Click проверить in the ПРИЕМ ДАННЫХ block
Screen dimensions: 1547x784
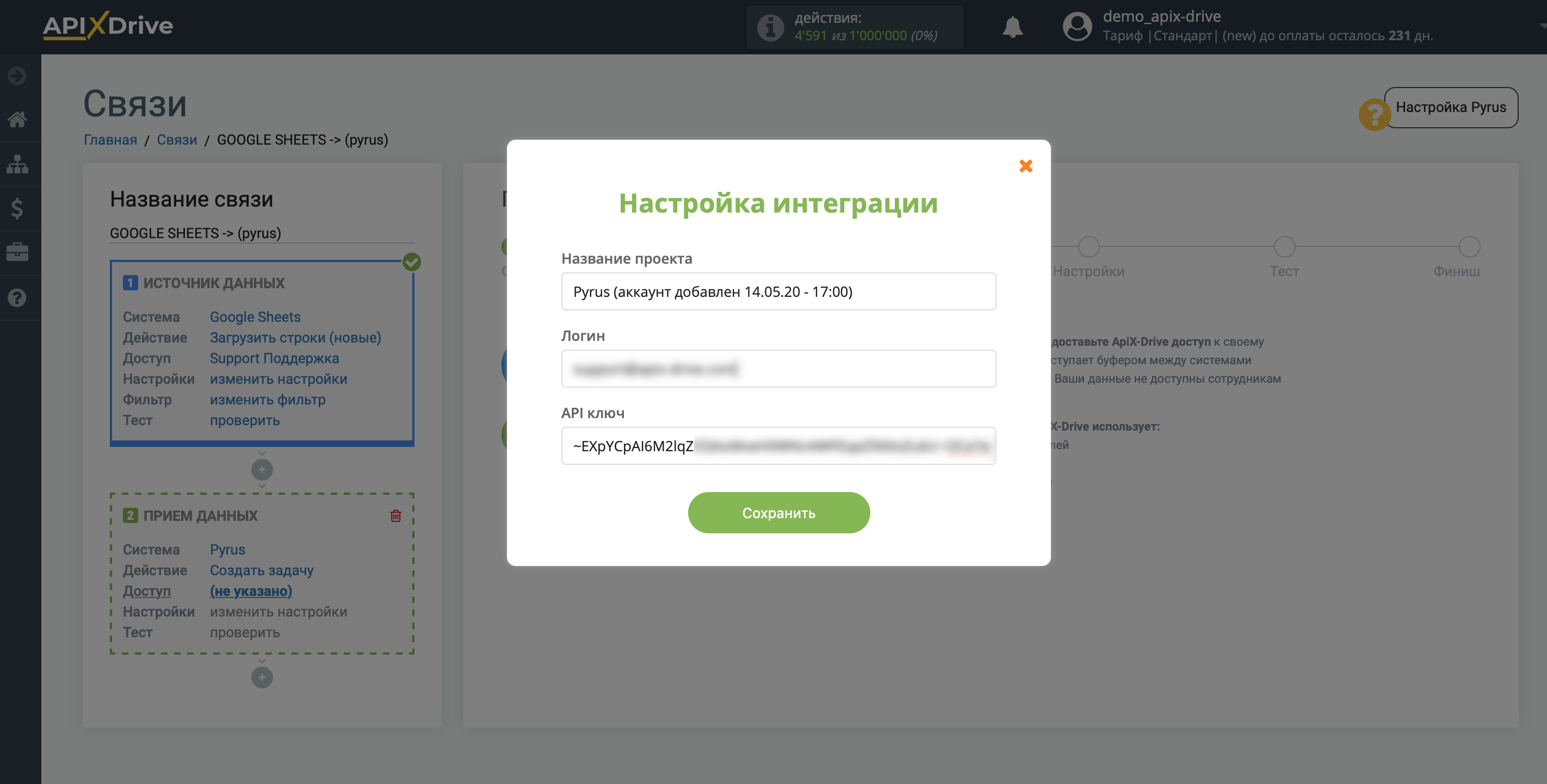245,632
